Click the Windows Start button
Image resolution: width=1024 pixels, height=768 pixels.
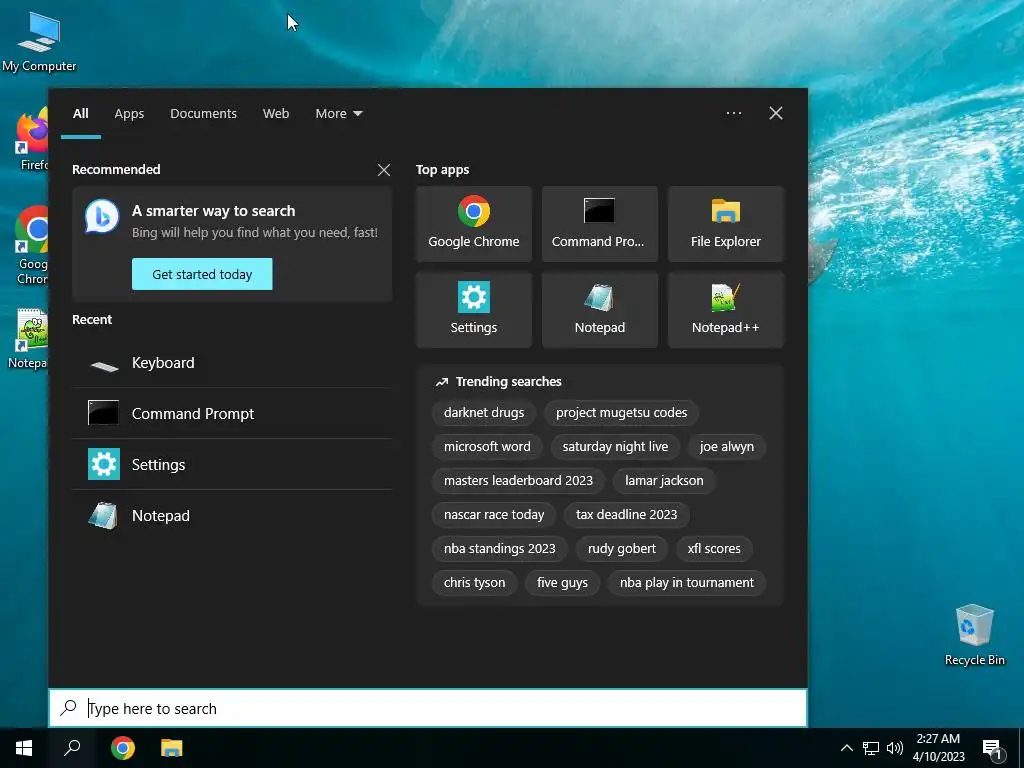[x=24, y=748]
